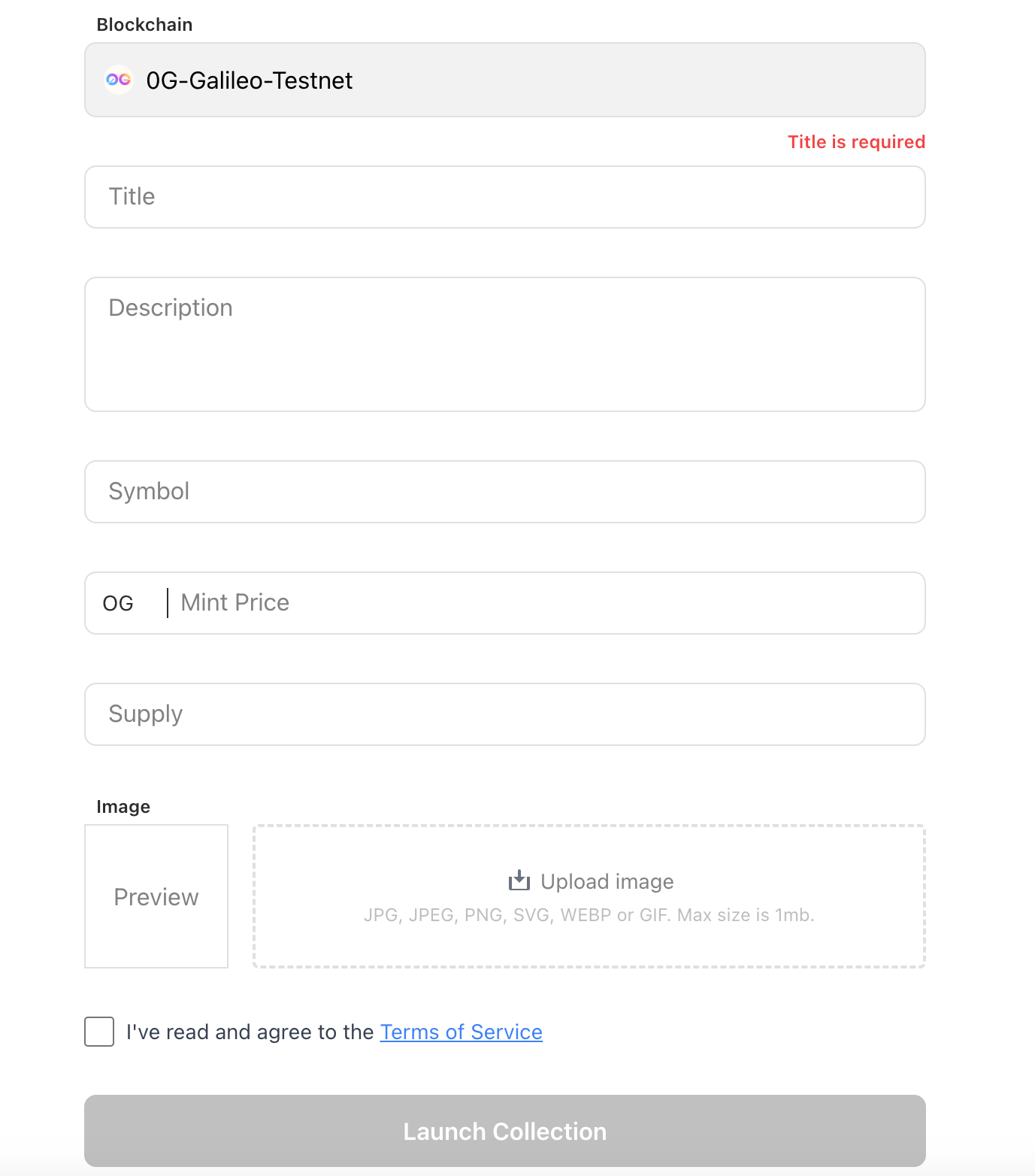
Task: Focus the Supply input field
Action: click(505, 714)
